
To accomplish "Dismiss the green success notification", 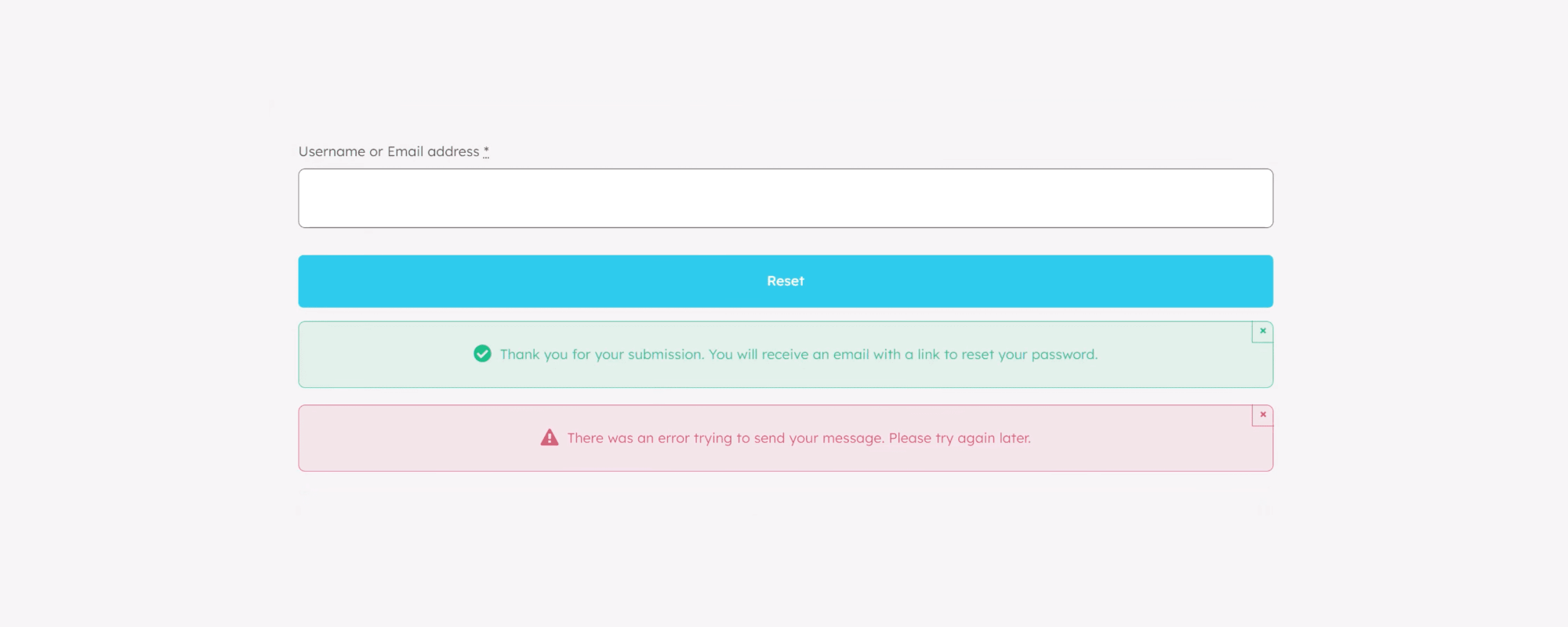I will click(x=1262, y=332).
